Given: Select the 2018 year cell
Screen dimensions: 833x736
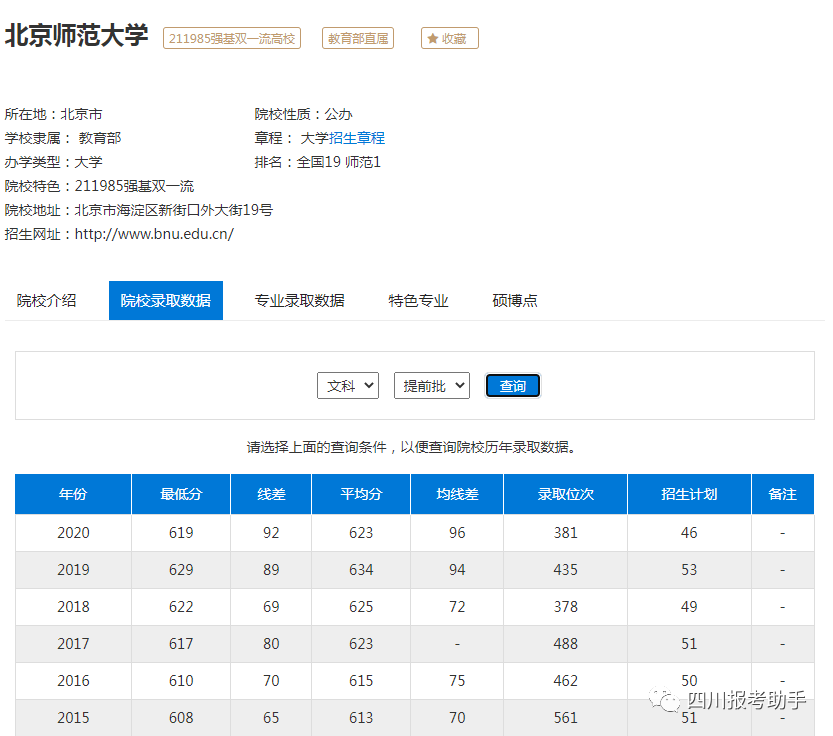Looking at the screenshot, I should pyautogui.click(x=73, y=607).
